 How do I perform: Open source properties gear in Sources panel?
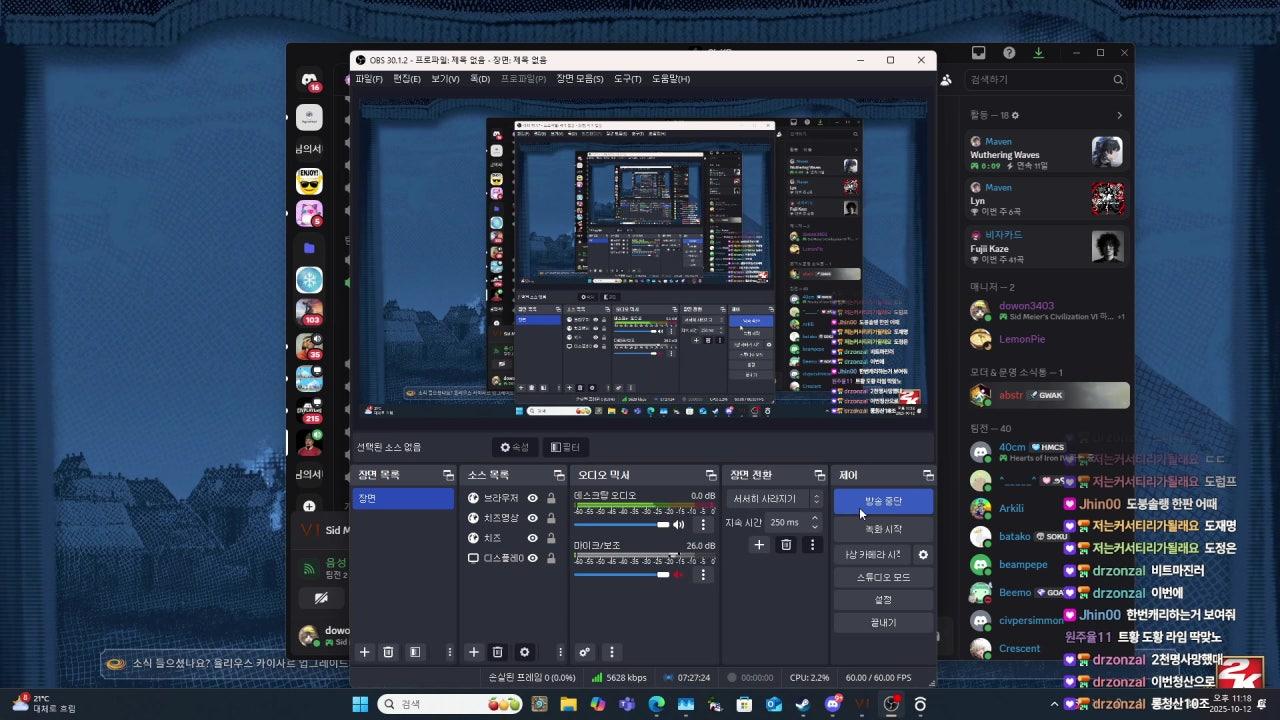pos(524,652)
